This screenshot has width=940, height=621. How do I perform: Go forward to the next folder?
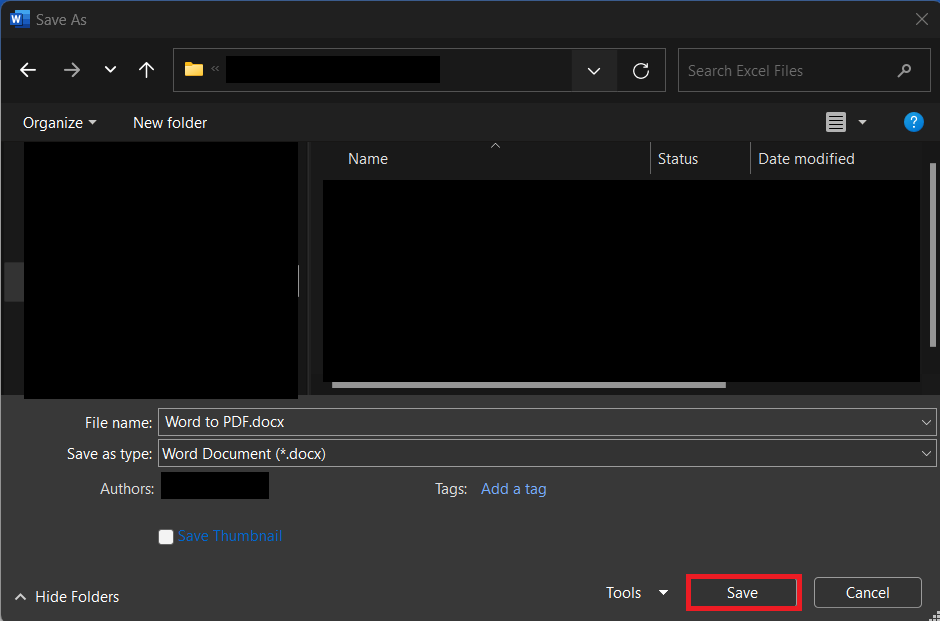[72, 70]
